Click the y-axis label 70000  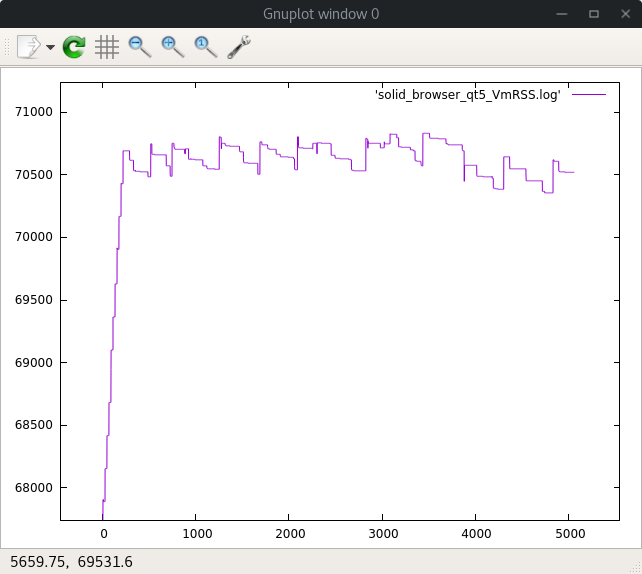[34, 237]
